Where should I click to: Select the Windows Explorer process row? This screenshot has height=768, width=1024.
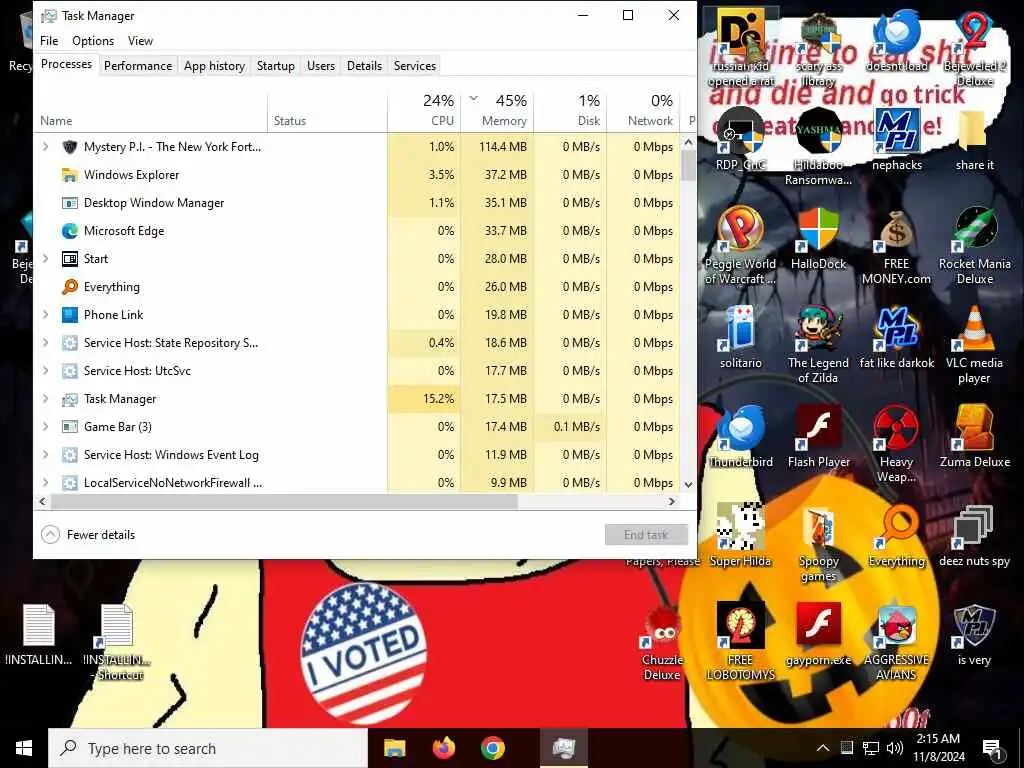357,174
